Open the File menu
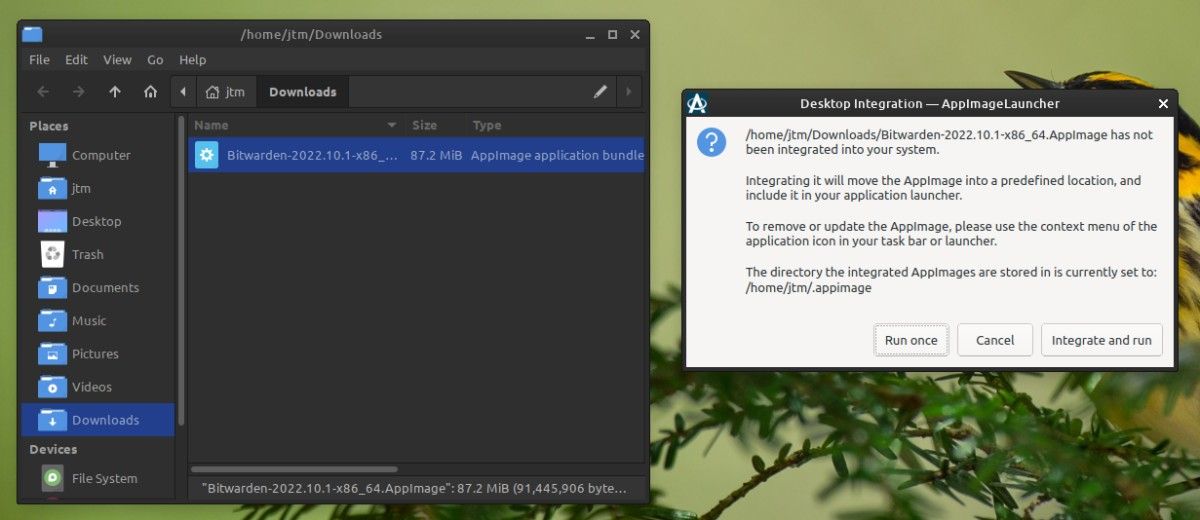1200x520 pixels. click(x=39, y=60)
